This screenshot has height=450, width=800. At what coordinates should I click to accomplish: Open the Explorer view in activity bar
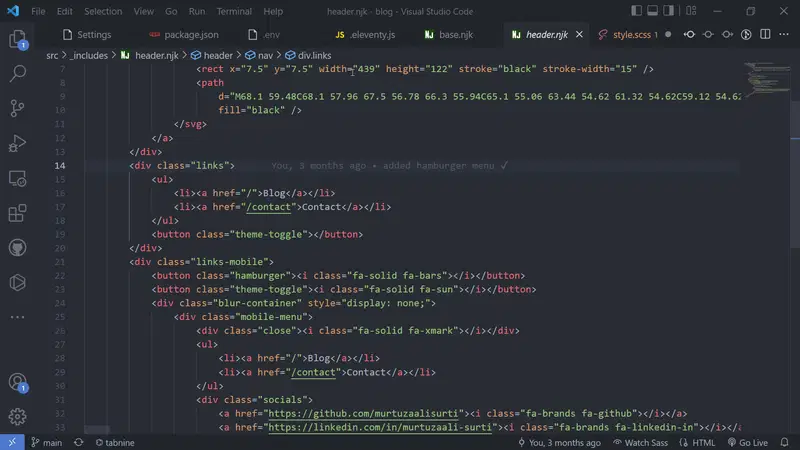pyautogui.click(x=17, y=39)
